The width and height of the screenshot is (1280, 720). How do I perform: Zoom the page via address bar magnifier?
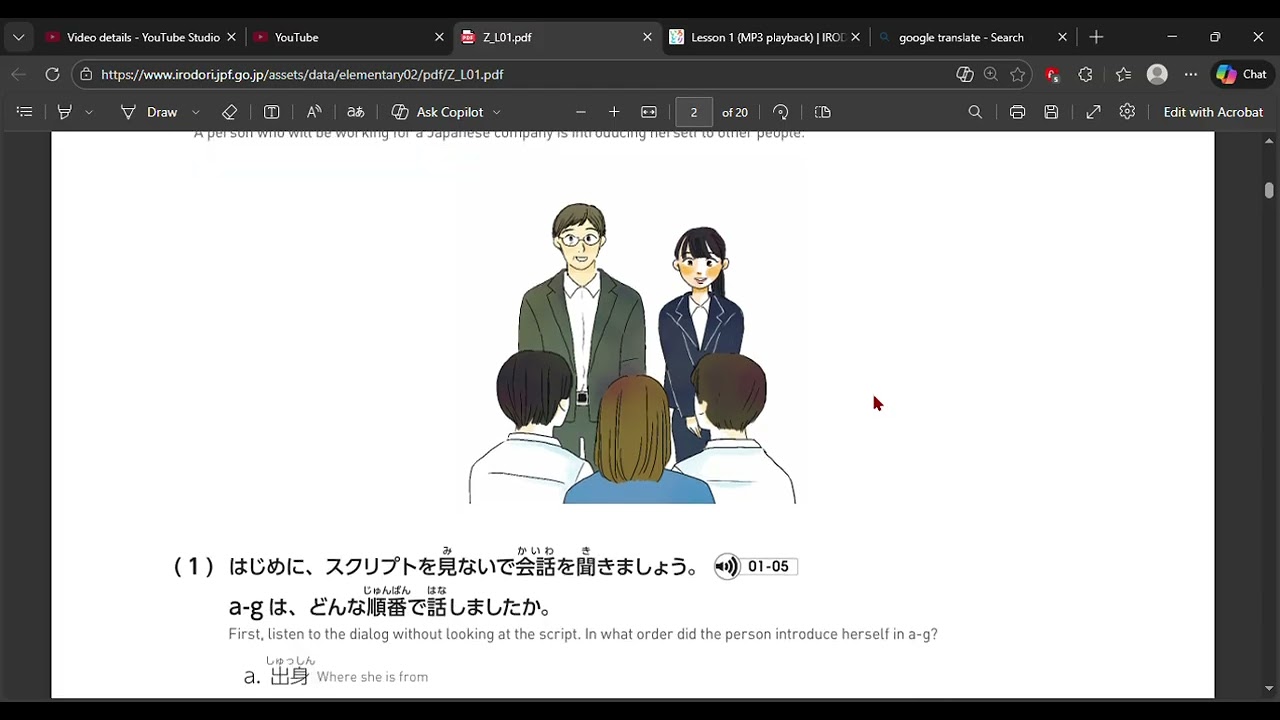click(990, 74)
